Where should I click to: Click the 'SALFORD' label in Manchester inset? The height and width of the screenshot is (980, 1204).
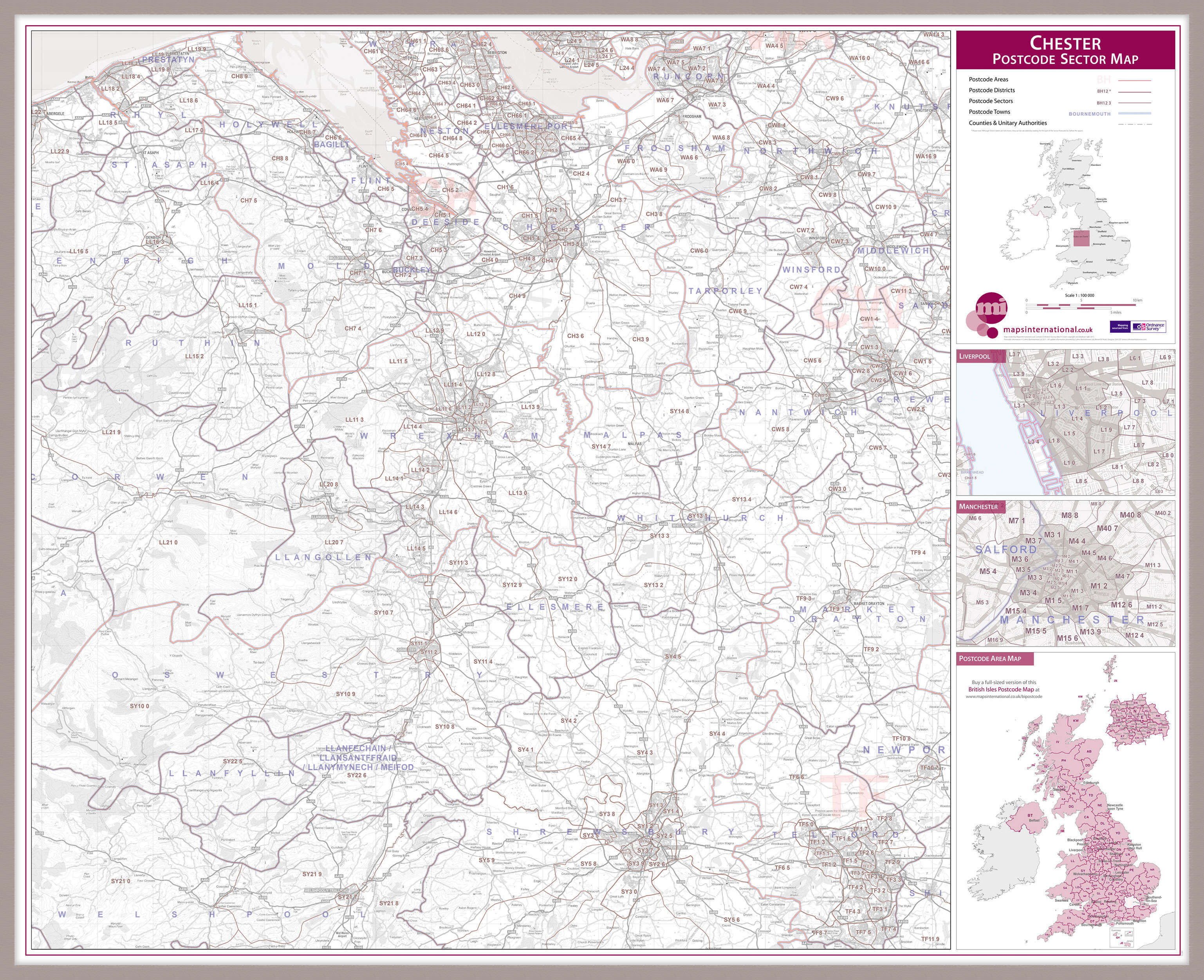tap(1006, 549)
